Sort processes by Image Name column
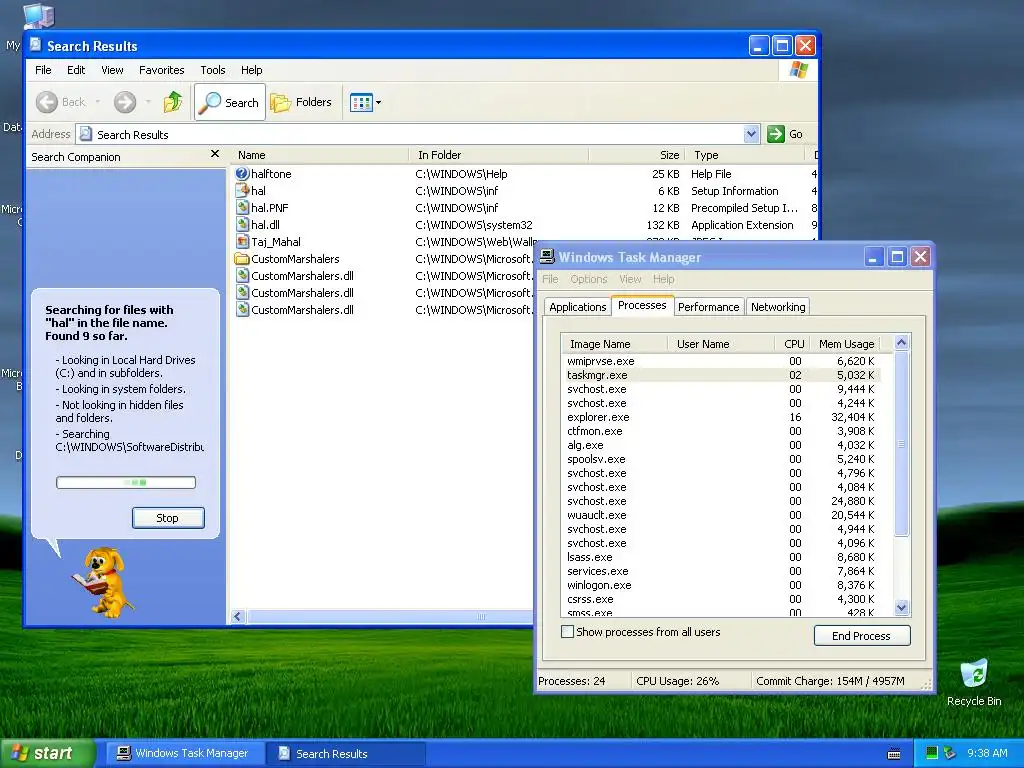 click(615, 344)
